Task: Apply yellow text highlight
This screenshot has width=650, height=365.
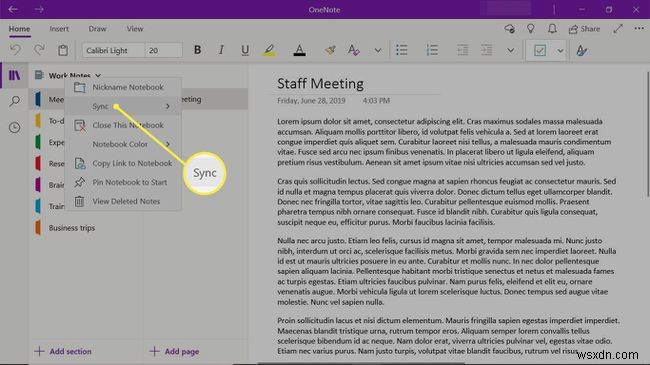Action: 269,50
